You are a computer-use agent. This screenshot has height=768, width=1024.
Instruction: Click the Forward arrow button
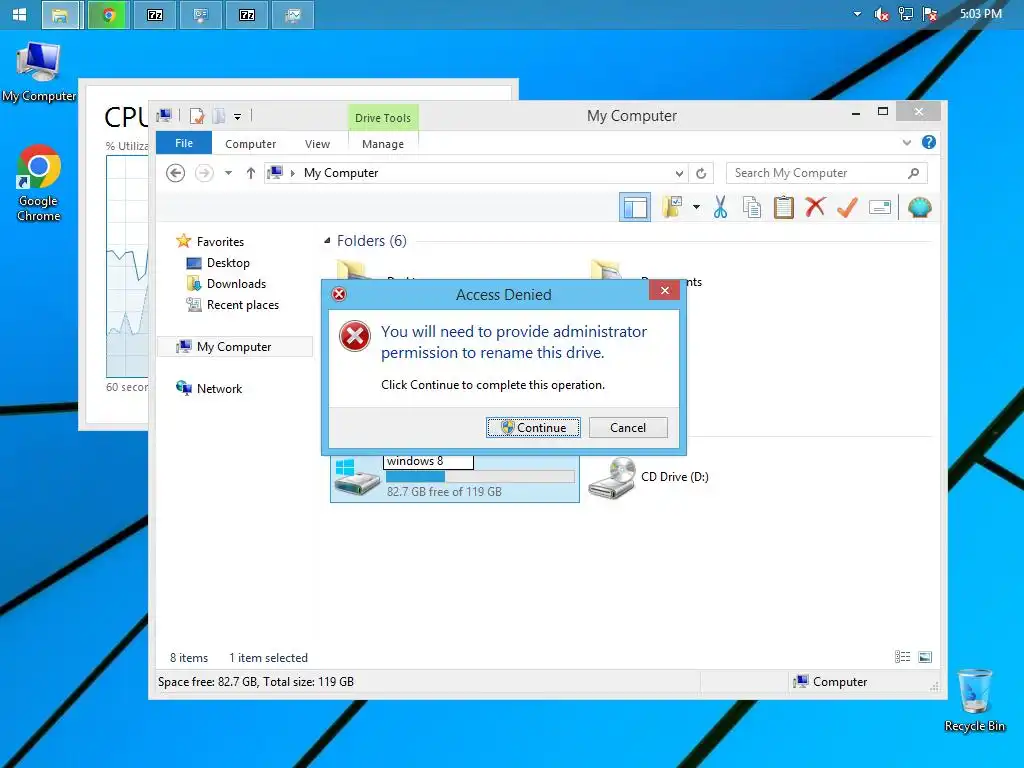point(204,173)
